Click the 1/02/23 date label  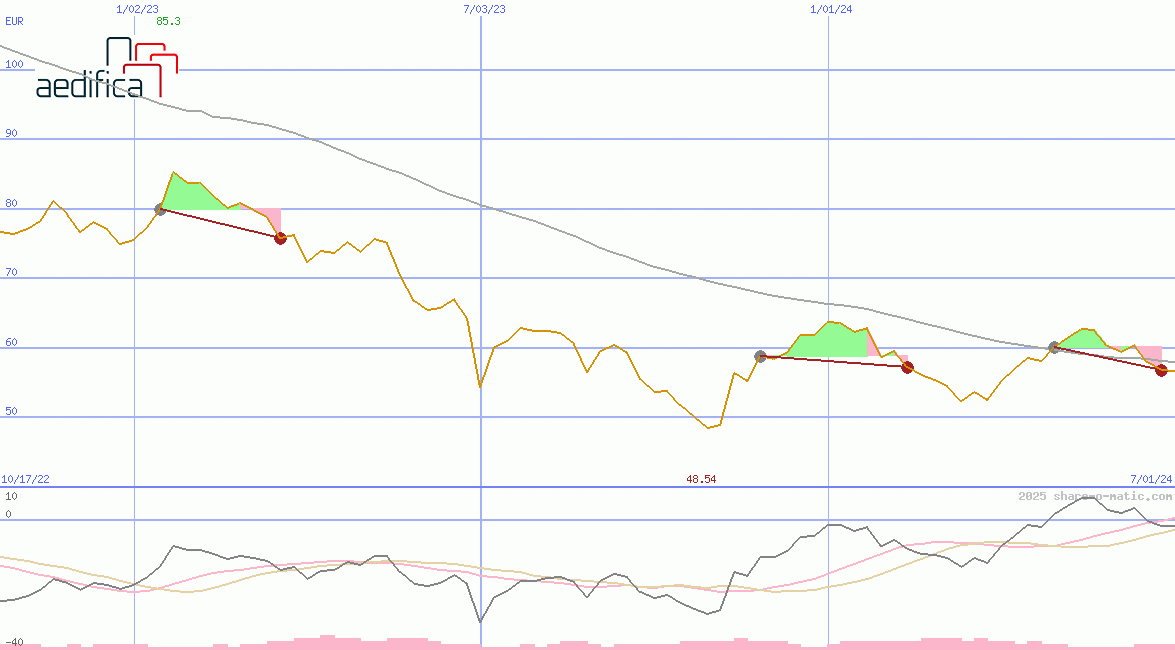pos(135,8)
